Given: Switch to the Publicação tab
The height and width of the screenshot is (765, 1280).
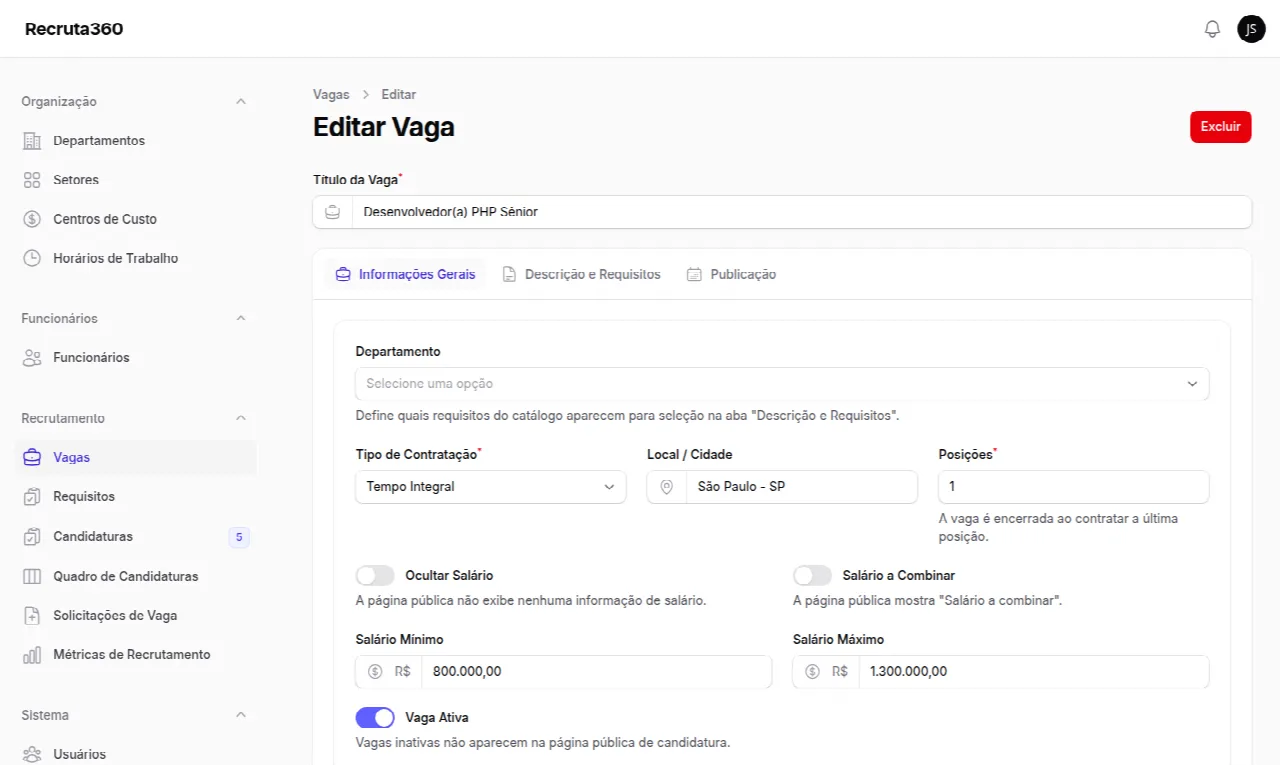Looking at the screenshot, I should click(x=731, y=274).
